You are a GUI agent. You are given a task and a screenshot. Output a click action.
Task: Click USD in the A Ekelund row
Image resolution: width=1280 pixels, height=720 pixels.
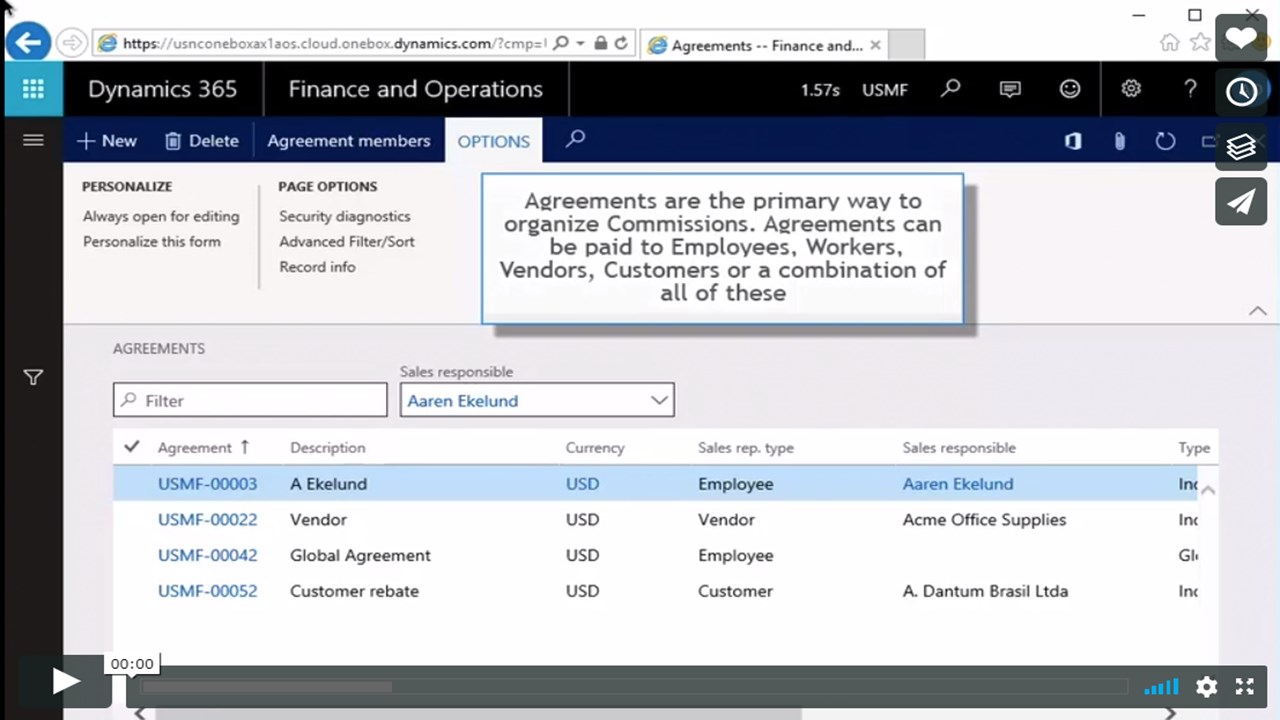583,484
